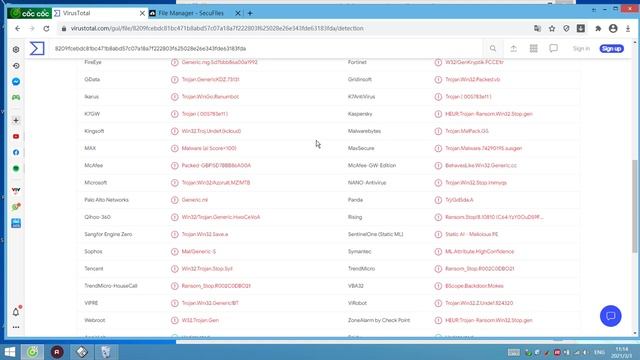Click the Sophos detection result
The width and height of the screenshot is (640, 360).
198,251
